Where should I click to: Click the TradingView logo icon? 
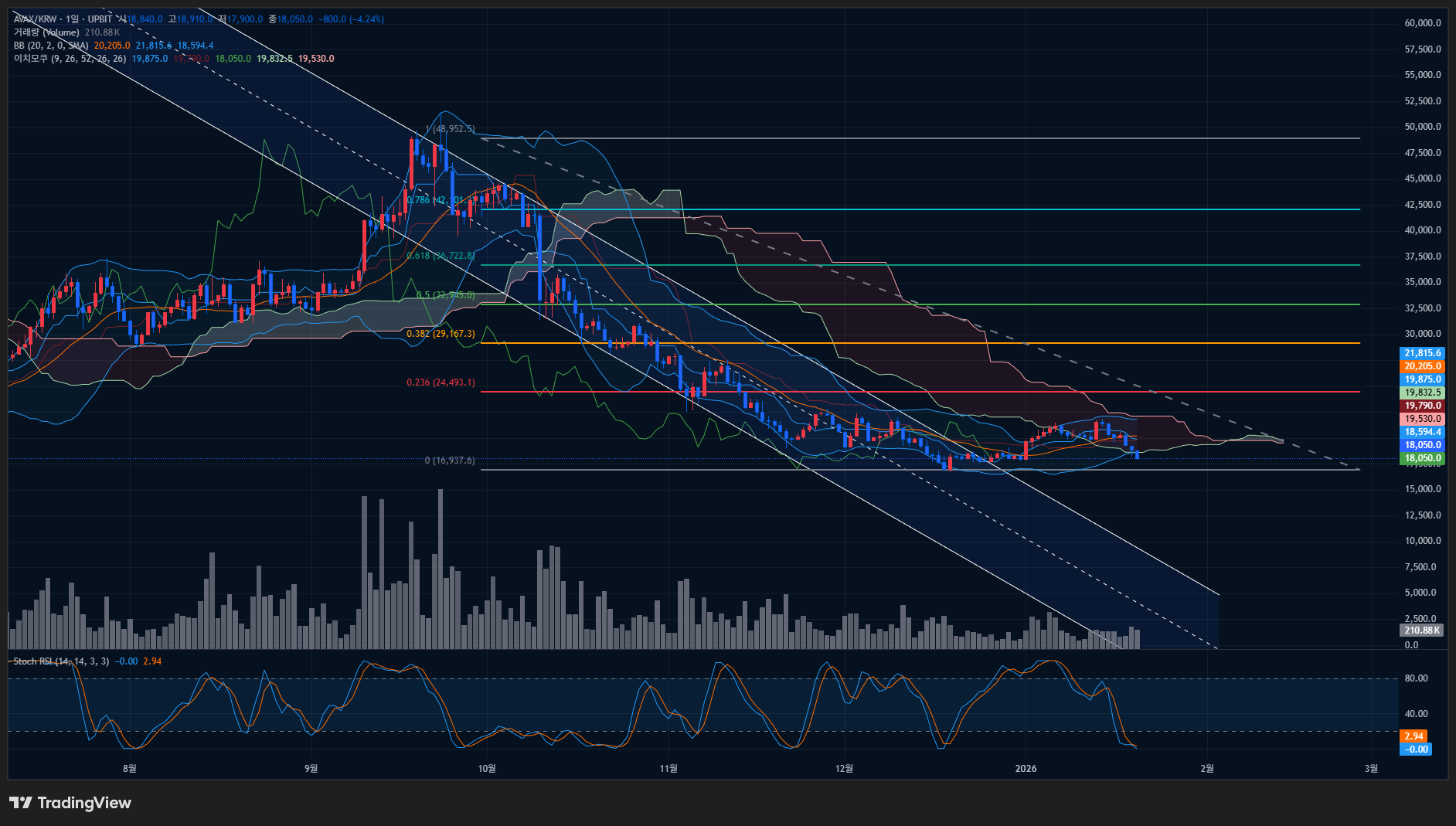(x=21, y=803)
